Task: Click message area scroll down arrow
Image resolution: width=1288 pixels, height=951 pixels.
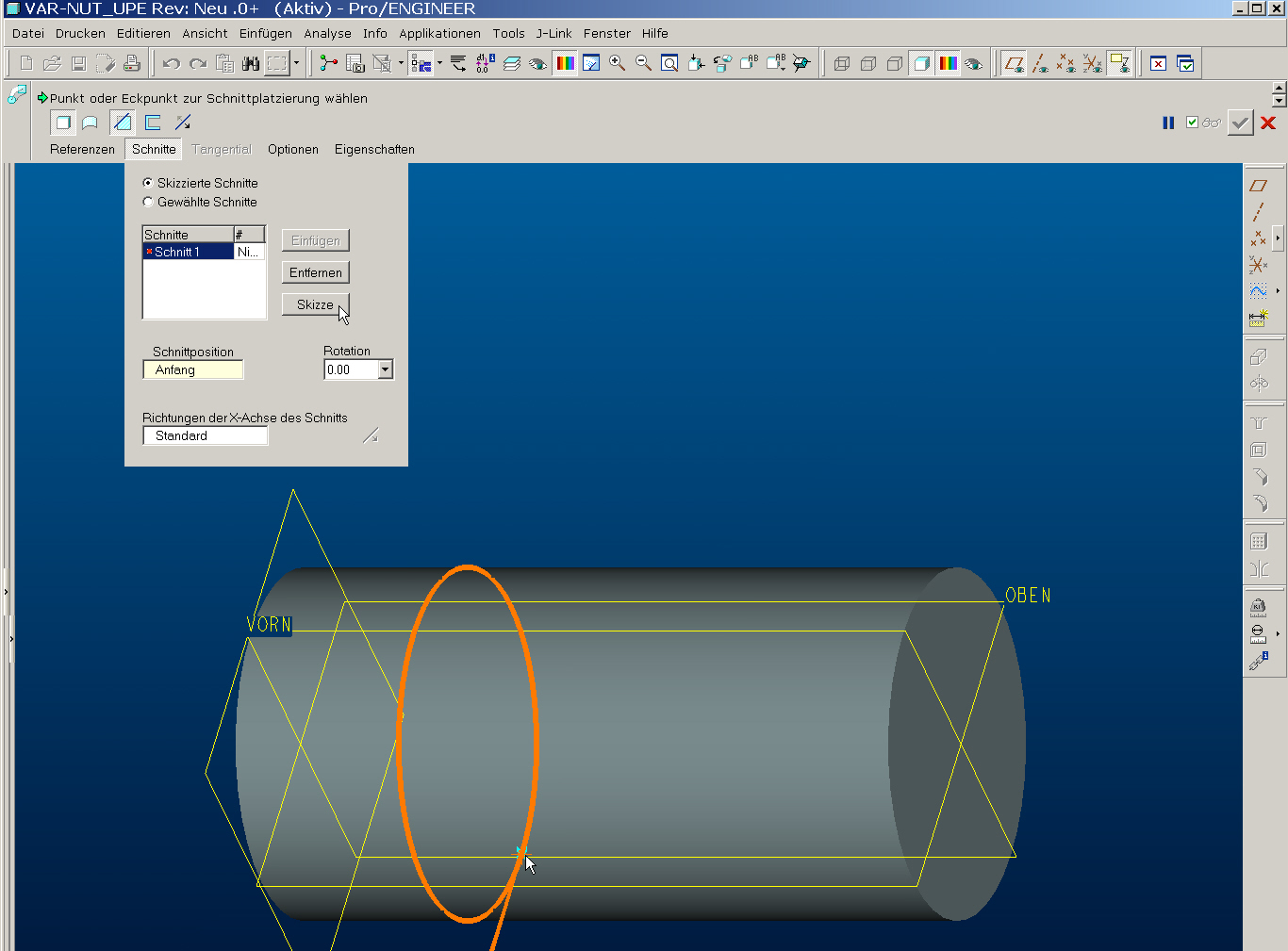Action: pyautogui.click(x=1279, y=101)
